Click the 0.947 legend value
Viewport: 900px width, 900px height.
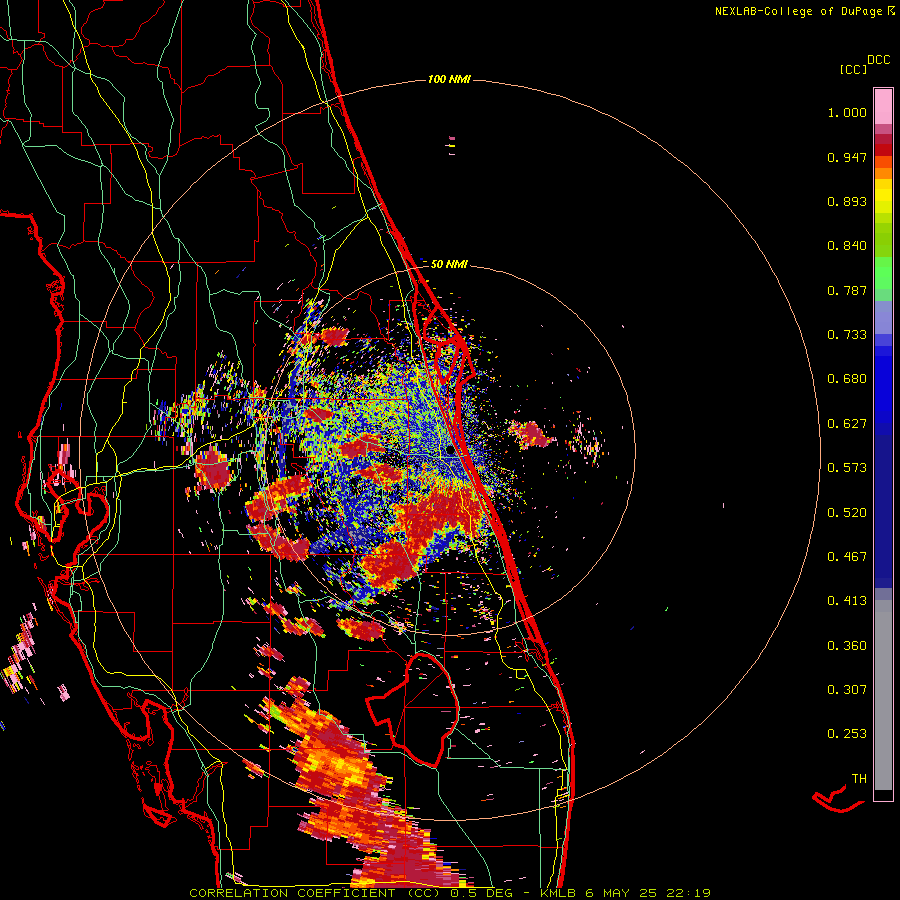point(847,157)
